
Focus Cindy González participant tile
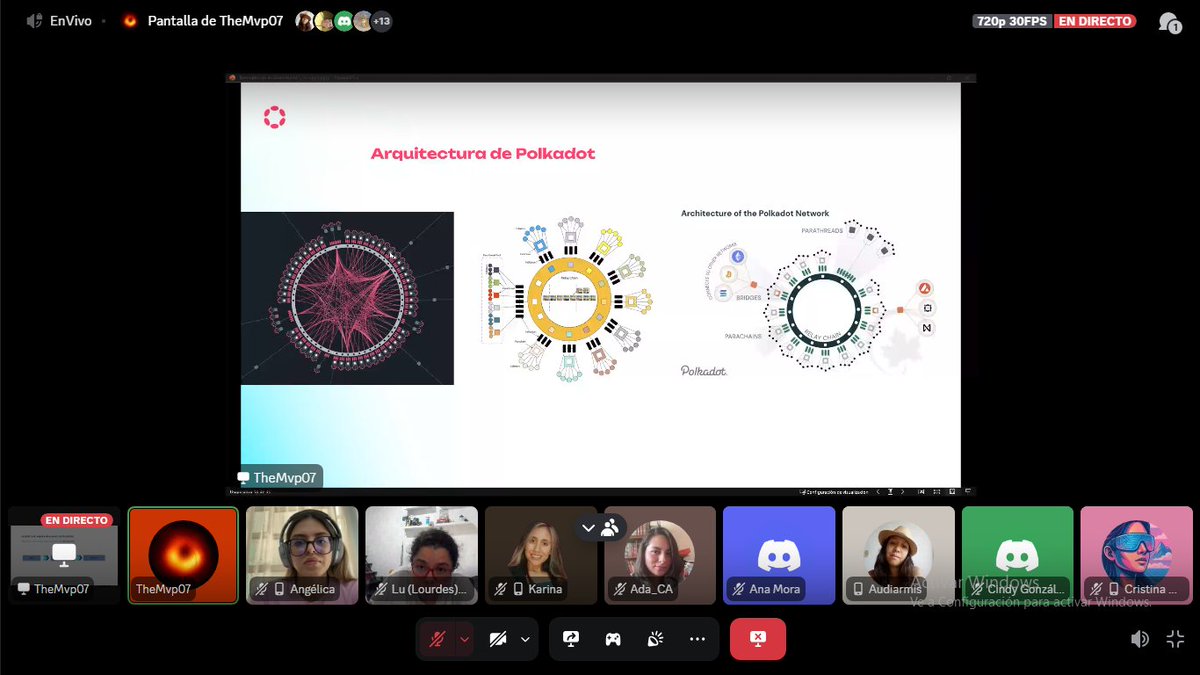1017,555
